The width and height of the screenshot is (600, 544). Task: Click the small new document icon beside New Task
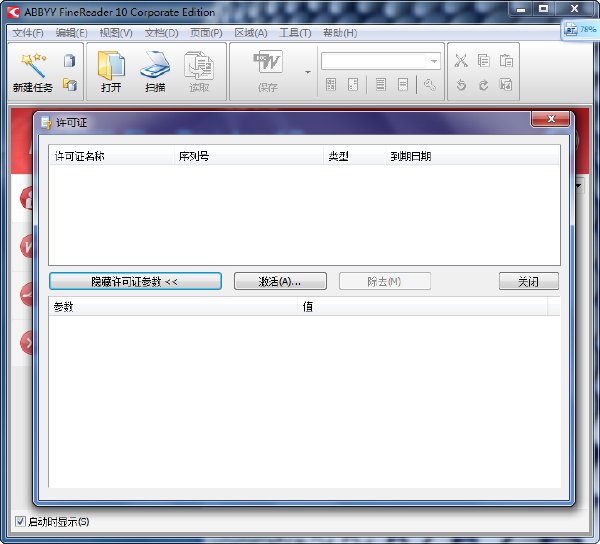(x=70, y=60)
